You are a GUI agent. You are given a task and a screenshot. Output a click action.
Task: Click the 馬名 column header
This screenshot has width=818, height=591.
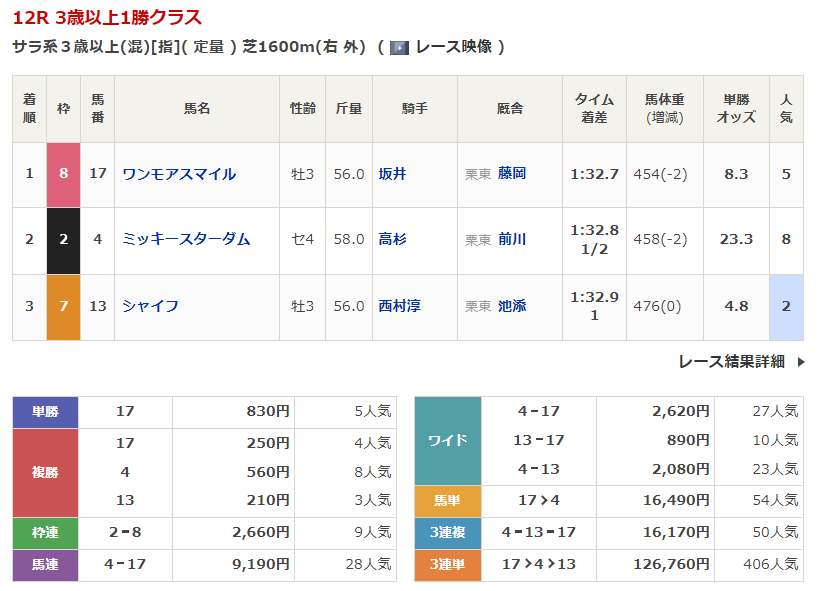click(197, 108)
